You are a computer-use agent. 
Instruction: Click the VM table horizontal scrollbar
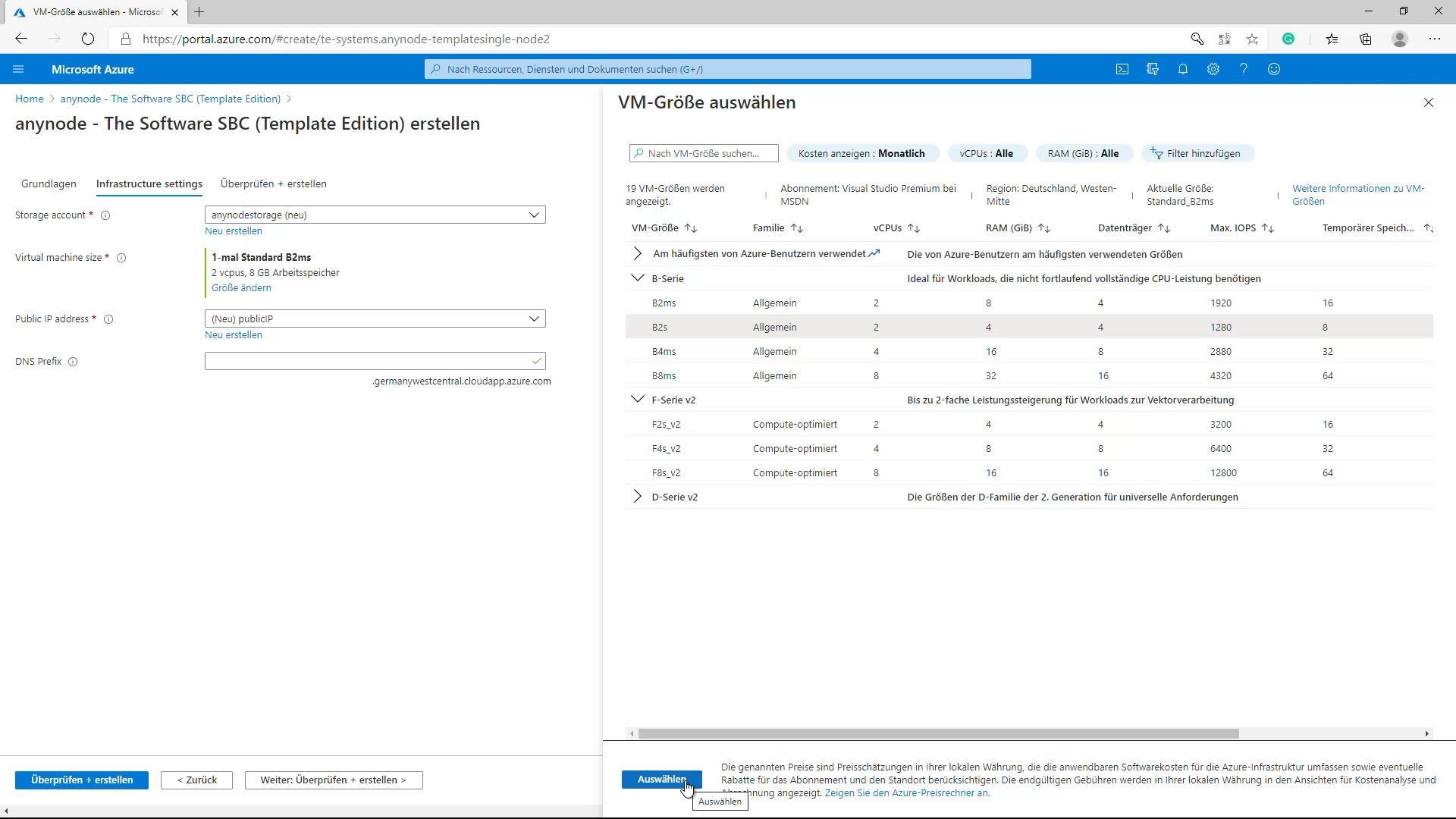pos(938,734)
